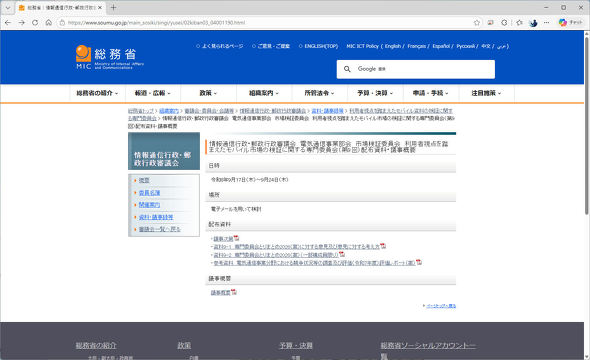Open the 議事次第 PDF link
The width and height of the screenshot is (590, 360).
(224, 239)
